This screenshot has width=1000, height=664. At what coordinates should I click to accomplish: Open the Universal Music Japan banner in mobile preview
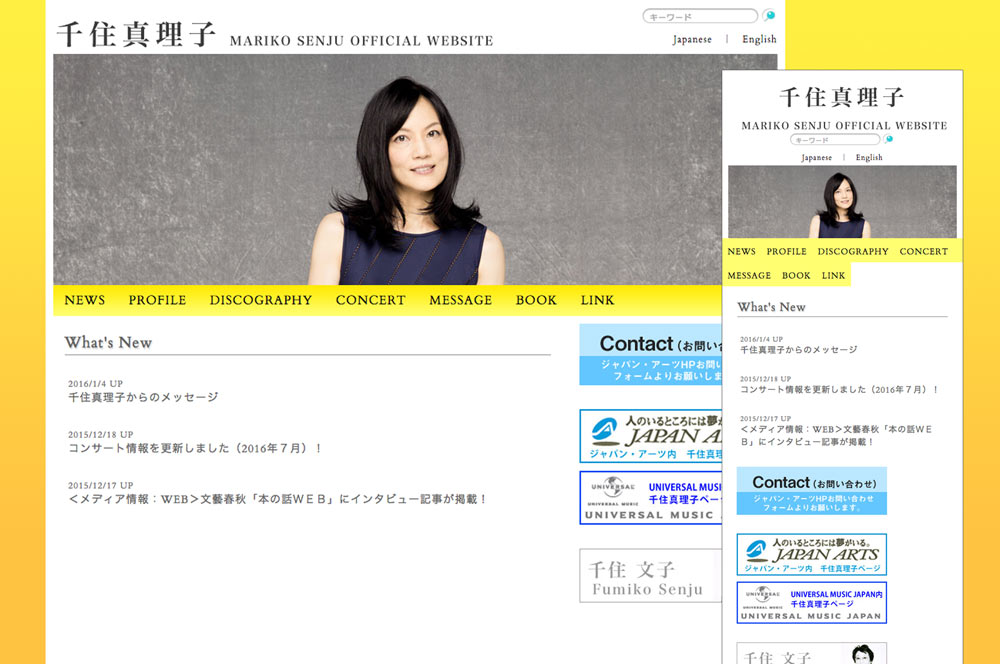tap(811, 603)
